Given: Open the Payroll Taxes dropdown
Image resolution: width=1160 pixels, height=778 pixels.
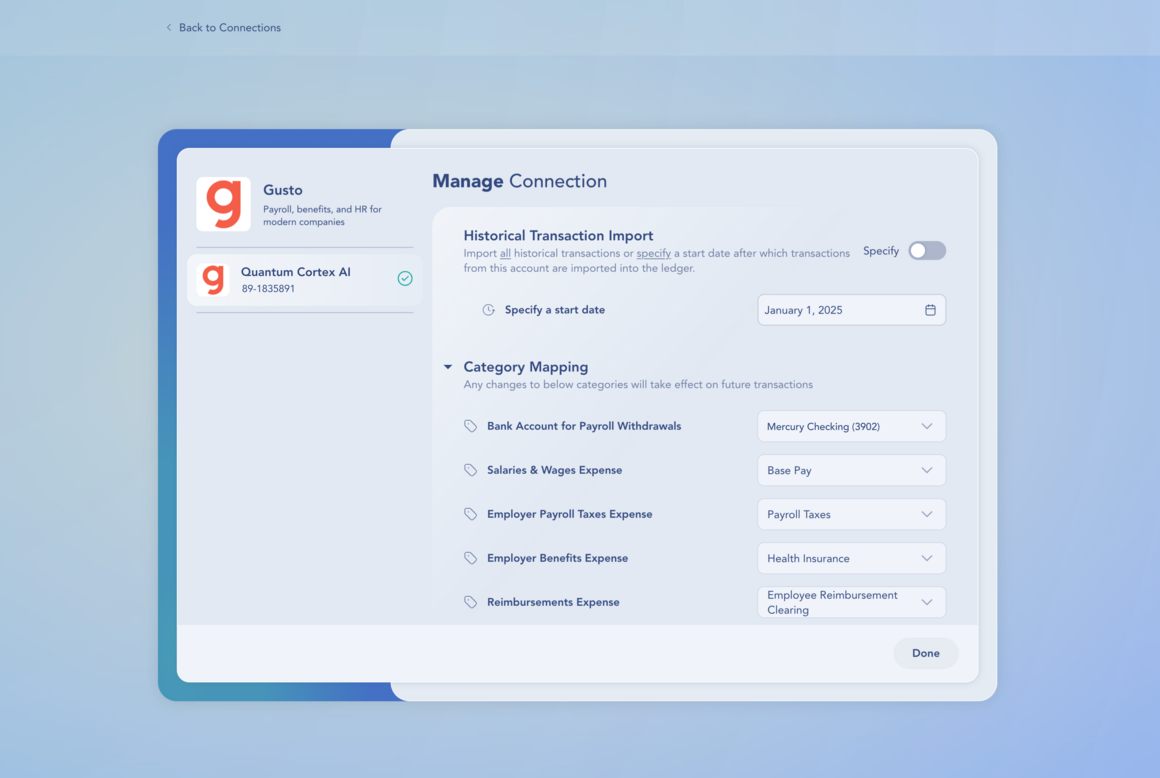Looking at the screenshot, I should 851,514.
